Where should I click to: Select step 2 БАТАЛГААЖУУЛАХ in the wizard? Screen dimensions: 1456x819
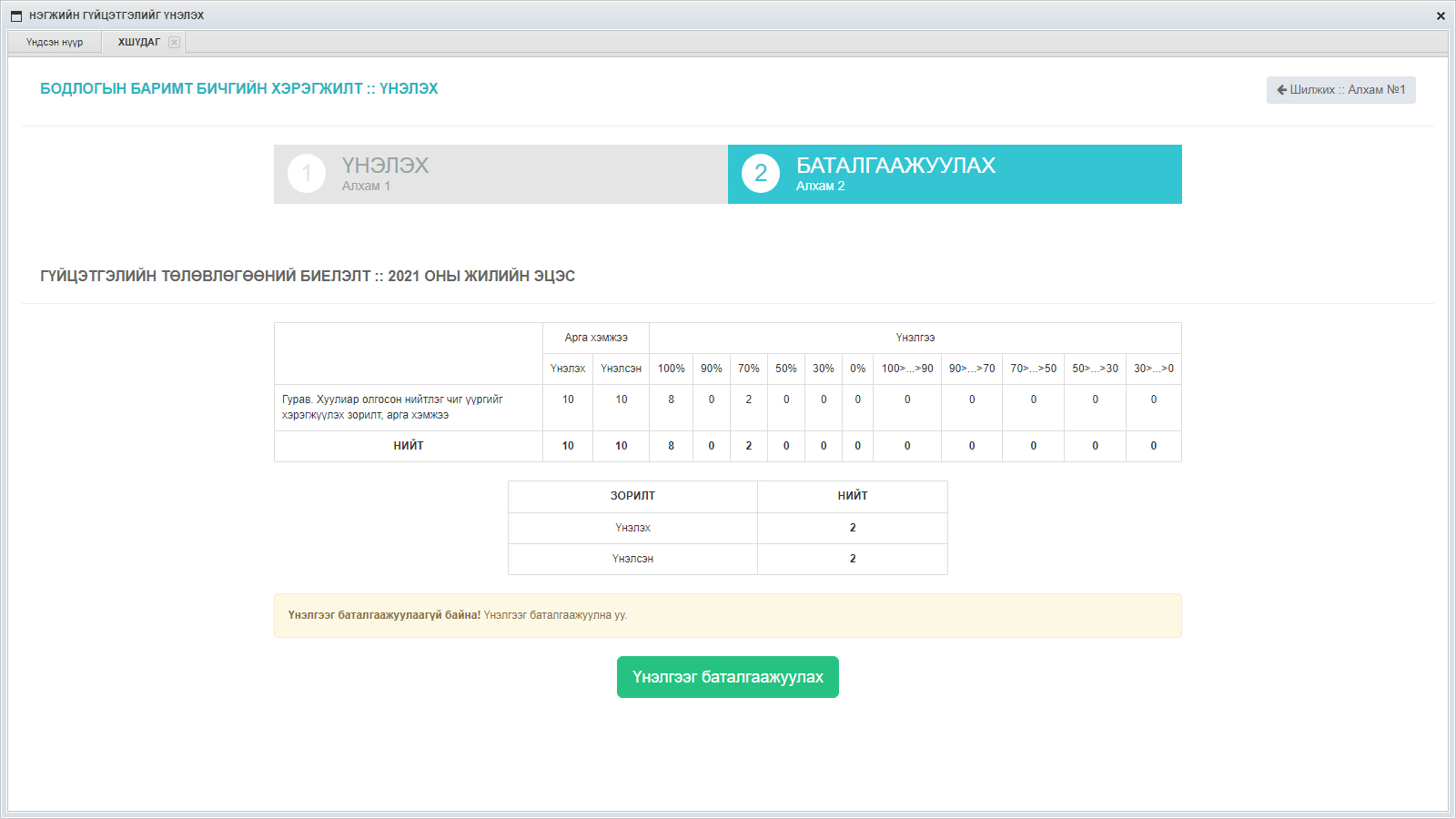(x=955, y=174)
